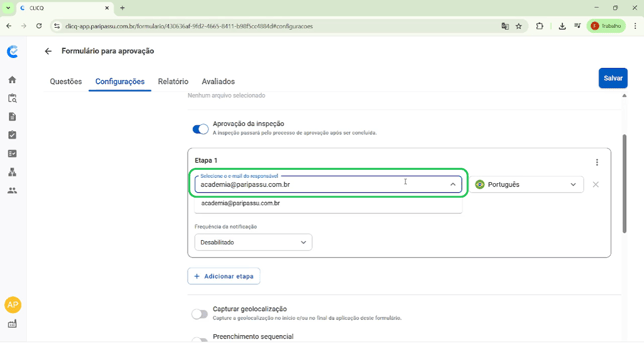
Task: Open the Home icon in sidebar
Action: pos(12,80)
